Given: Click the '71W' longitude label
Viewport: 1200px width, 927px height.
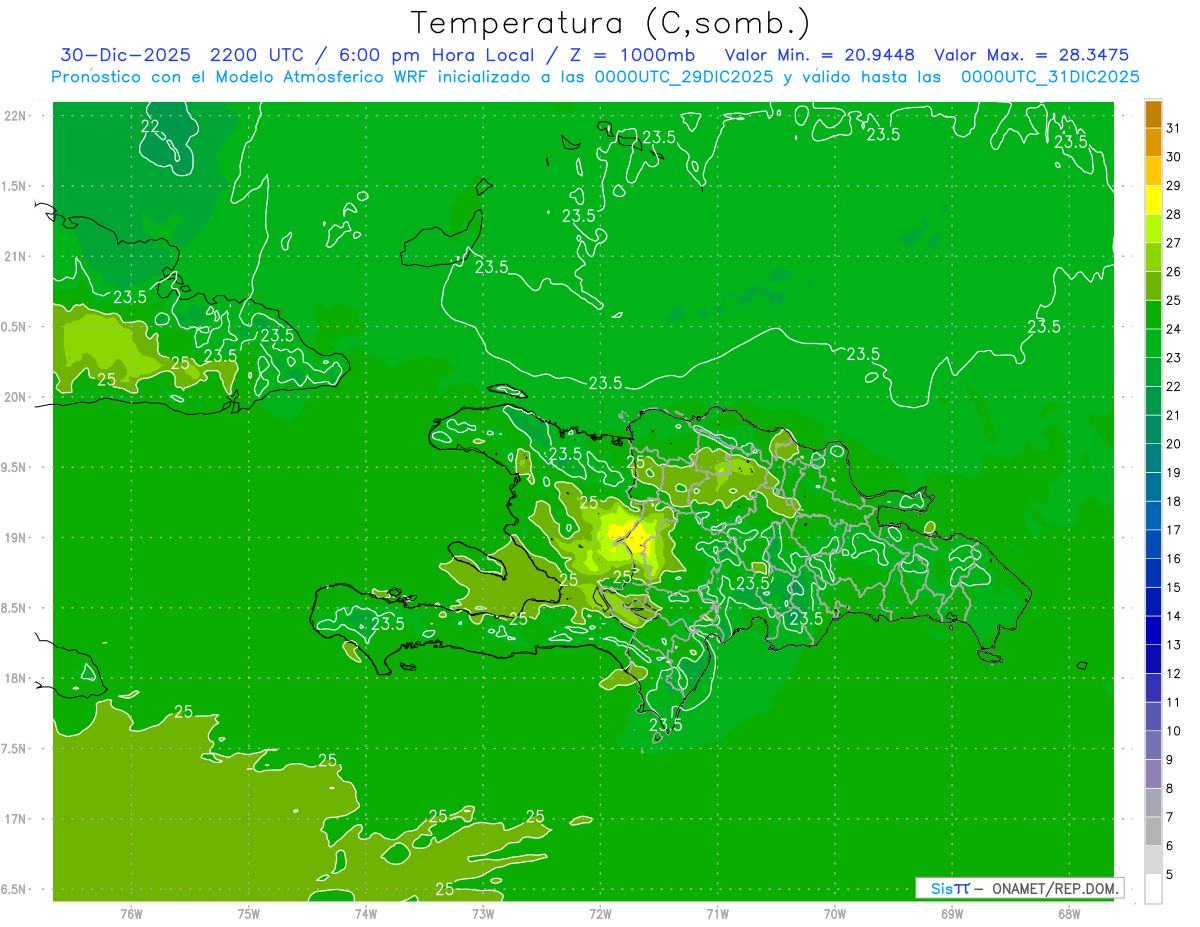Looking at the screenshot, I should (717, 914).
